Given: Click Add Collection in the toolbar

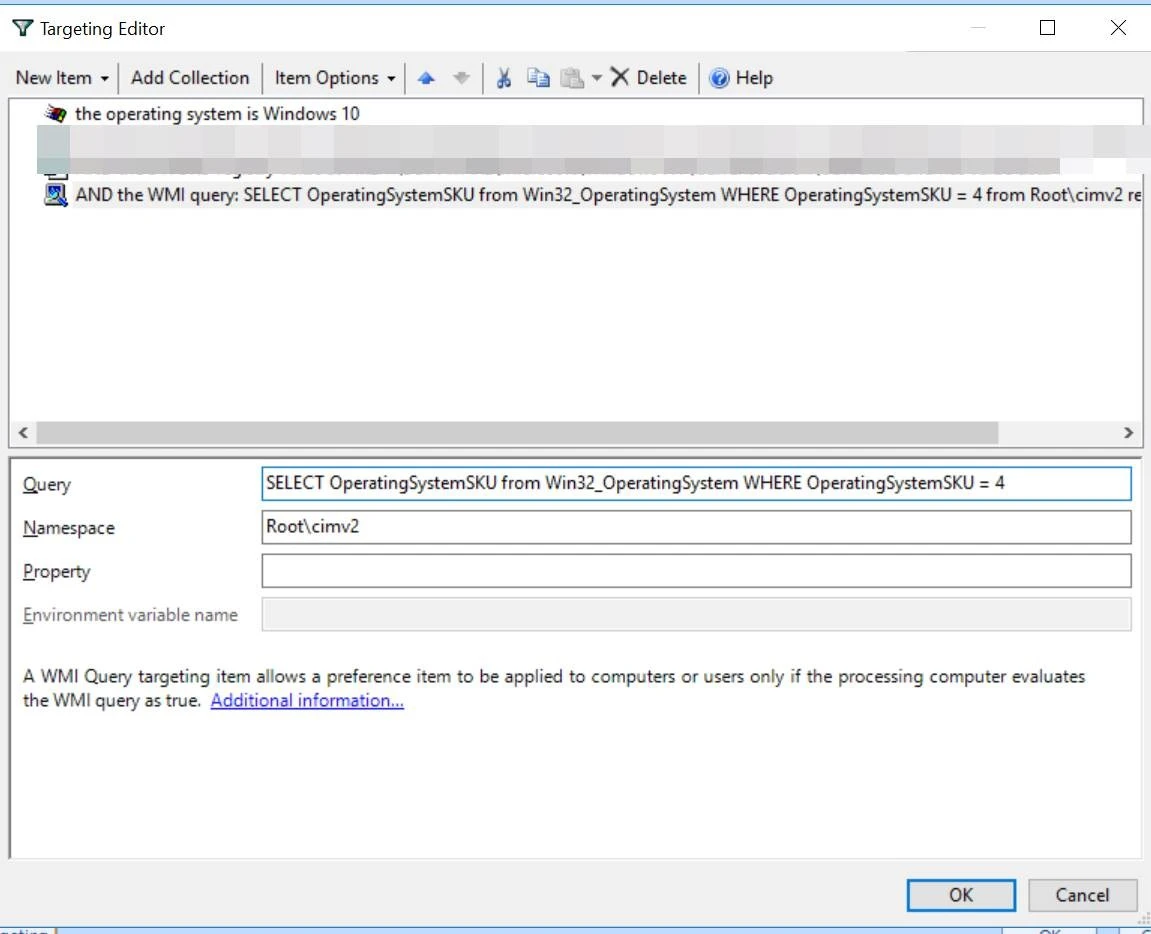Looking at the screenshot, I should [x=190, y=78].
